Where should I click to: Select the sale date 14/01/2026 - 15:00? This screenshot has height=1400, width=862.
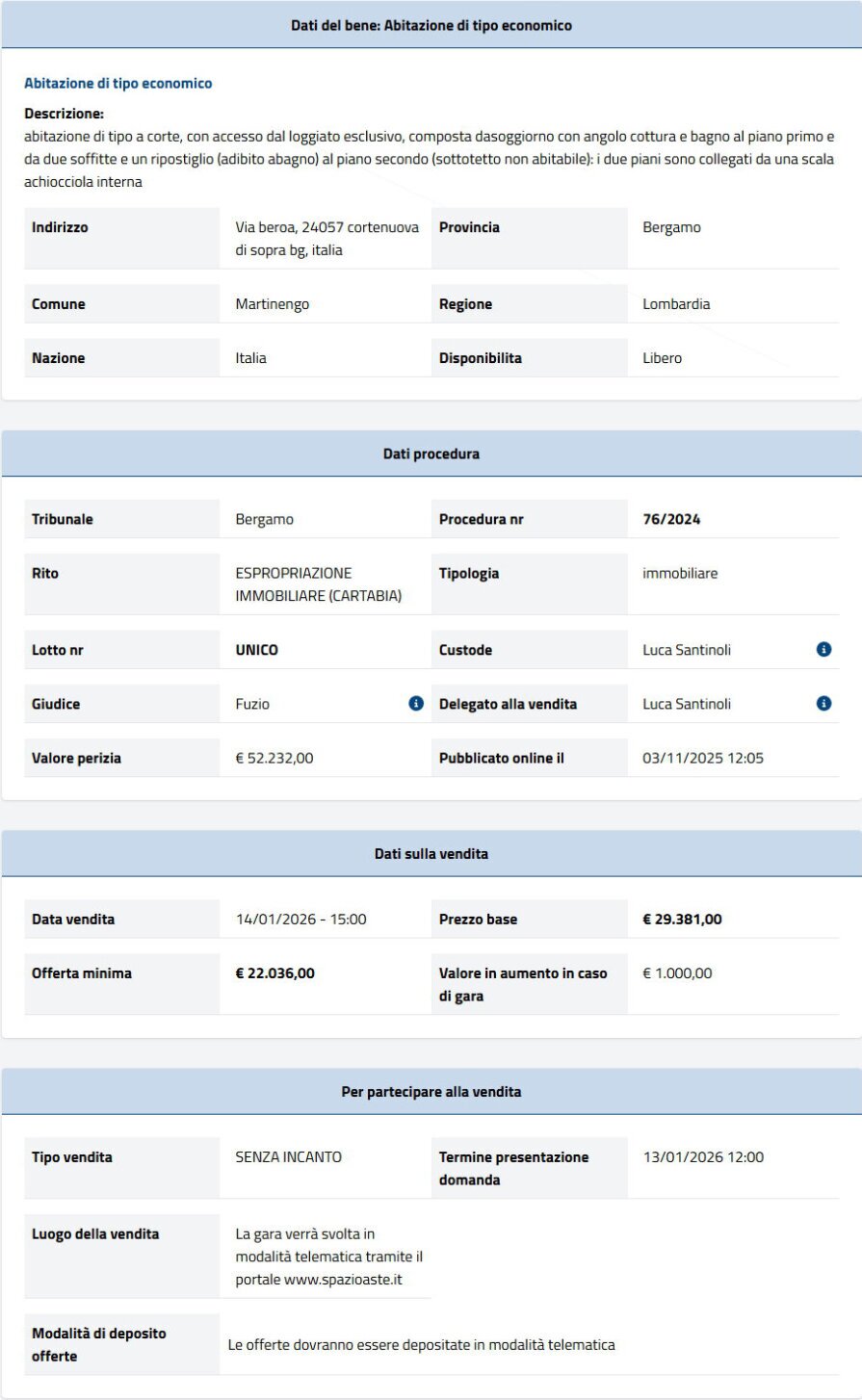point(300,920)
